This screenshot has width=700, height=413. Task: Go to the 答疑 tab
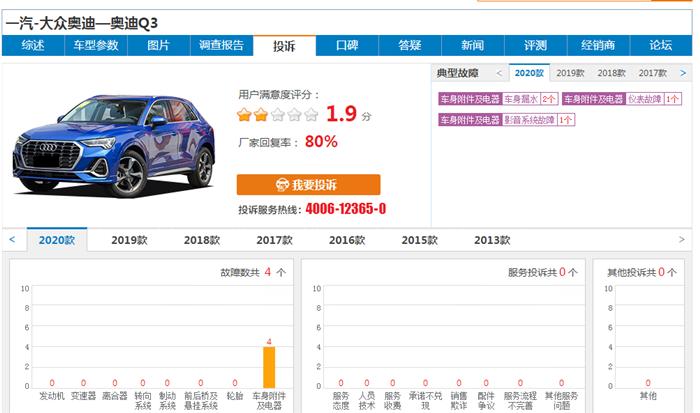(410, 46)
